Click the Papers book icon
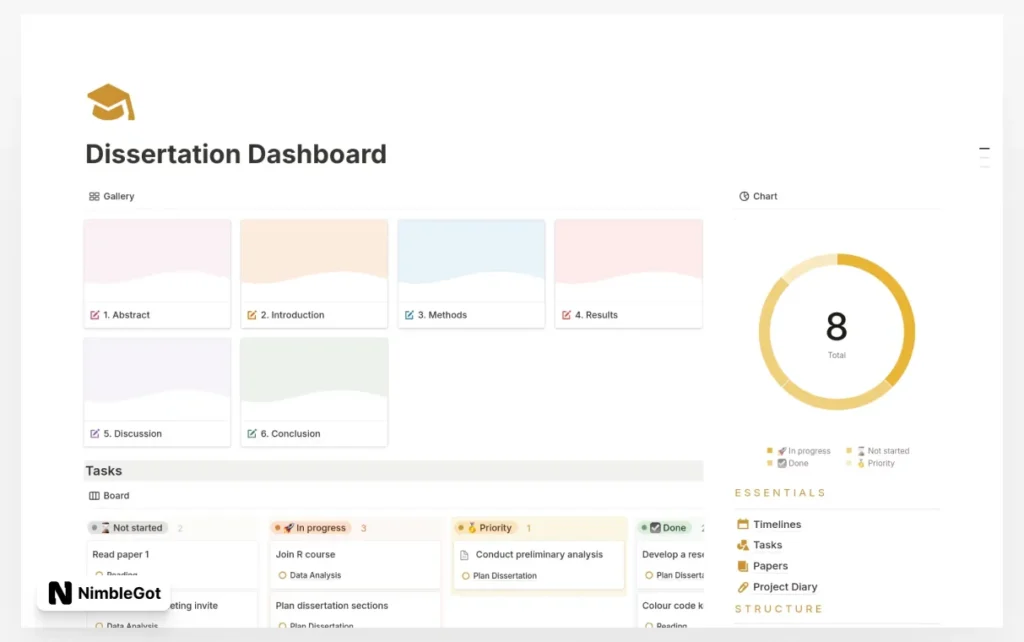Screen dimensions: 1024x642 coord(743,566)
